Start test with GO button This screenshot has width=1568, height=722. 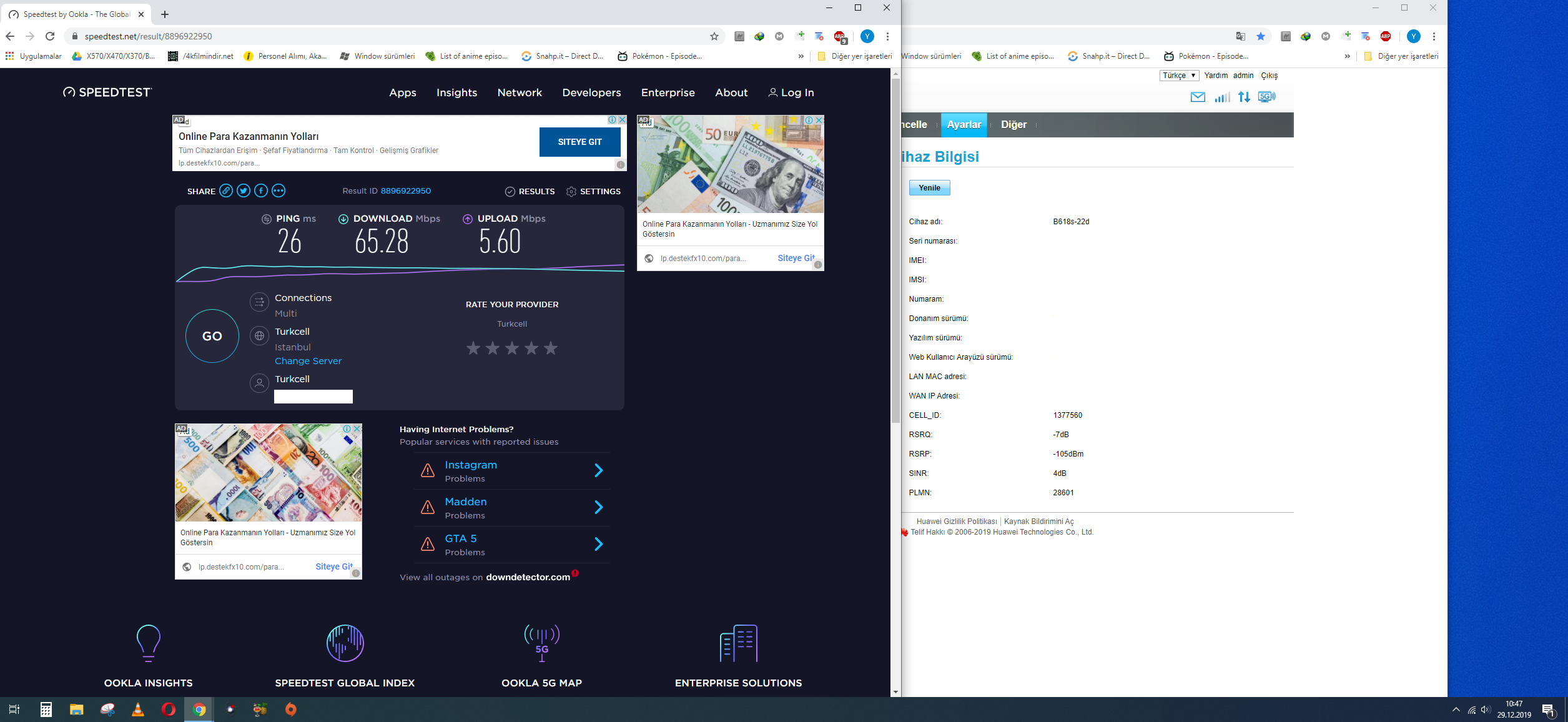[212, 336]
